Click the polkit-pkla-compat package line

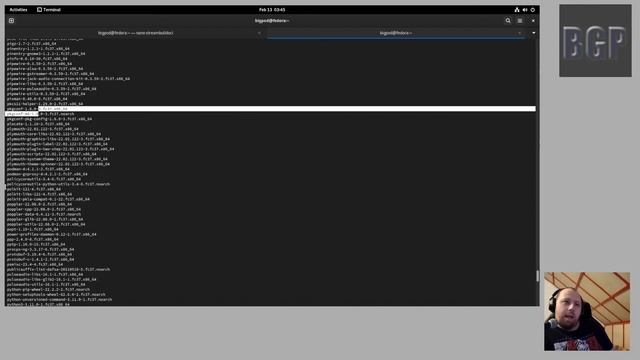coord(48,199)
